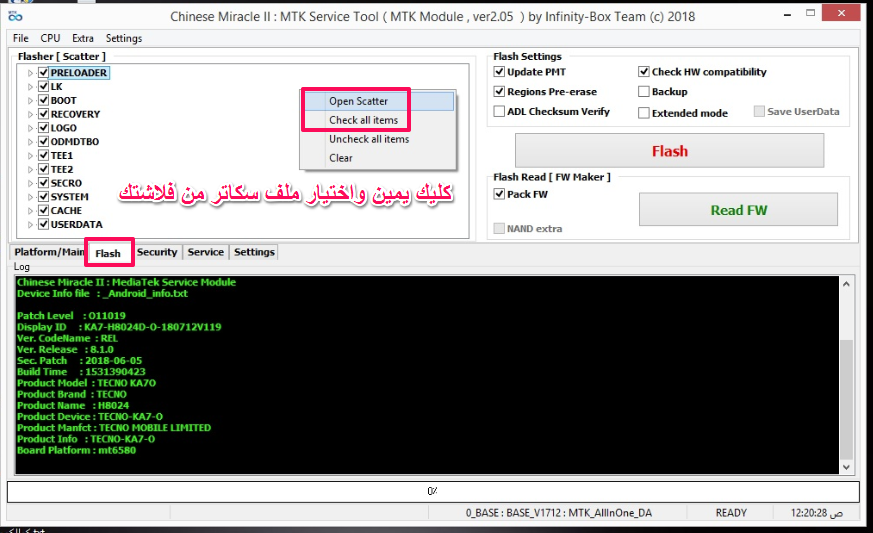Uncheck the PRELOADER partition checkbox
This screenshot has width=873, height=533.
point(43,72)
